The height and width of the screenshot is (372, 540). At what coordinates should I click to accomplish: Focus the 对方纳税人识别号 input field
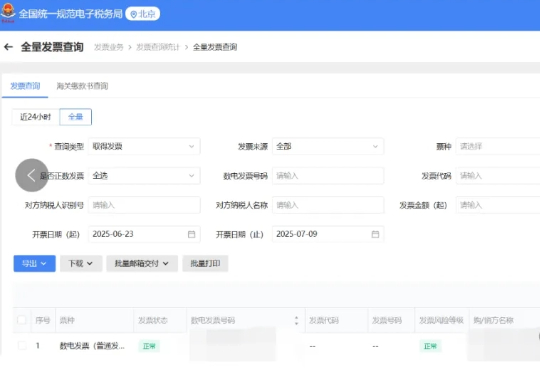144,205
